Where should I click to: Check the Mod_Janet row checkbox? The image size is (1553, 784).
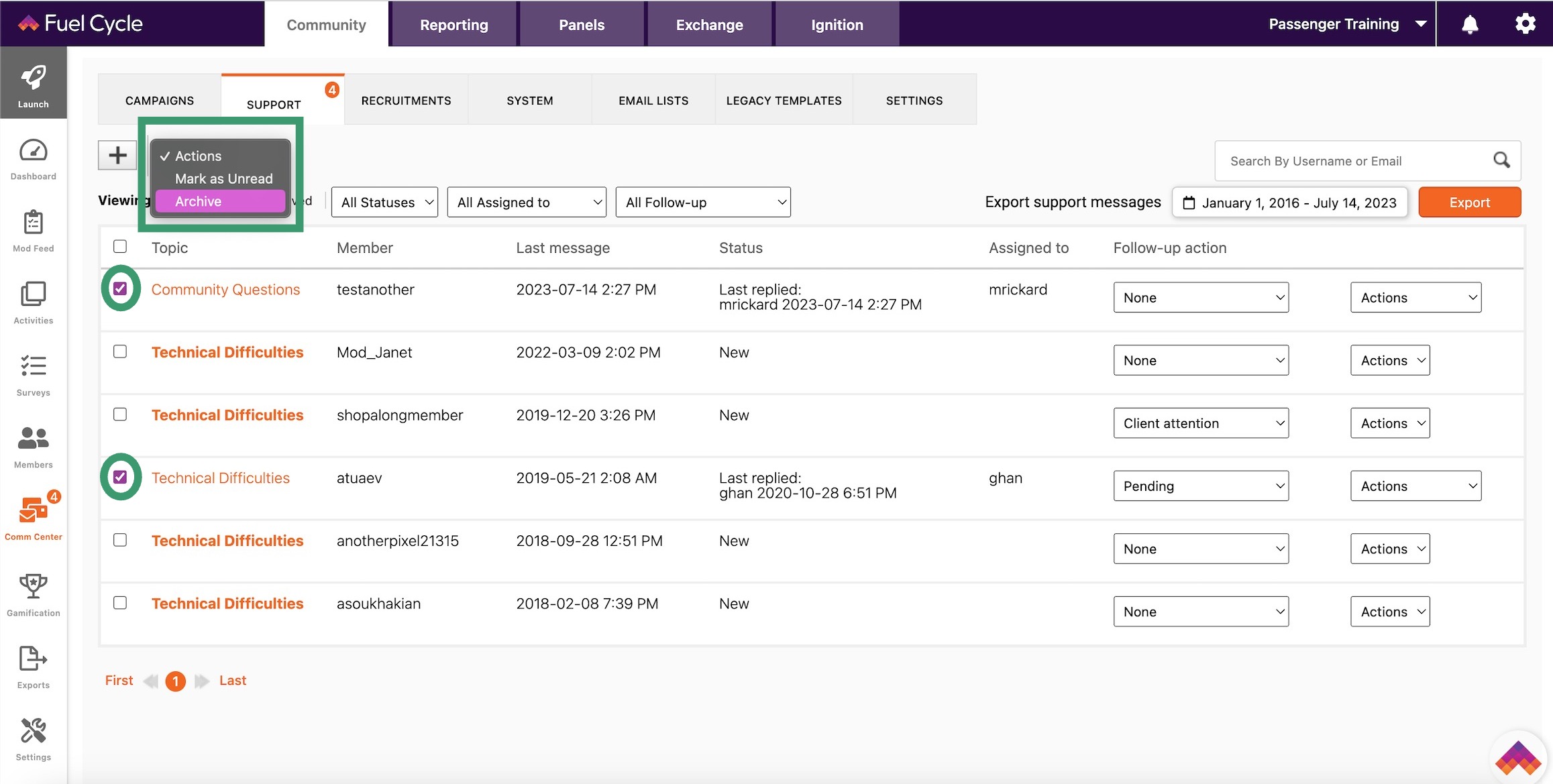(x=120, y=351)
